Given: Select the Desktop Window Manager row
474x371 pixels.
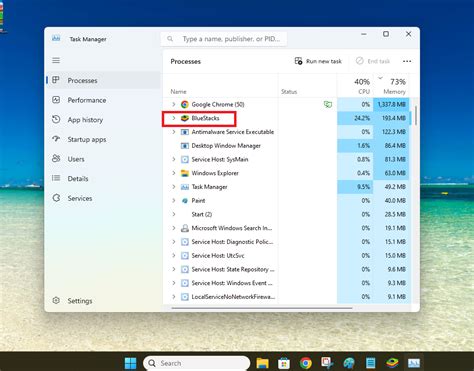Looking at the screenshot, I should pyautogui.click(x=287, y=146).
